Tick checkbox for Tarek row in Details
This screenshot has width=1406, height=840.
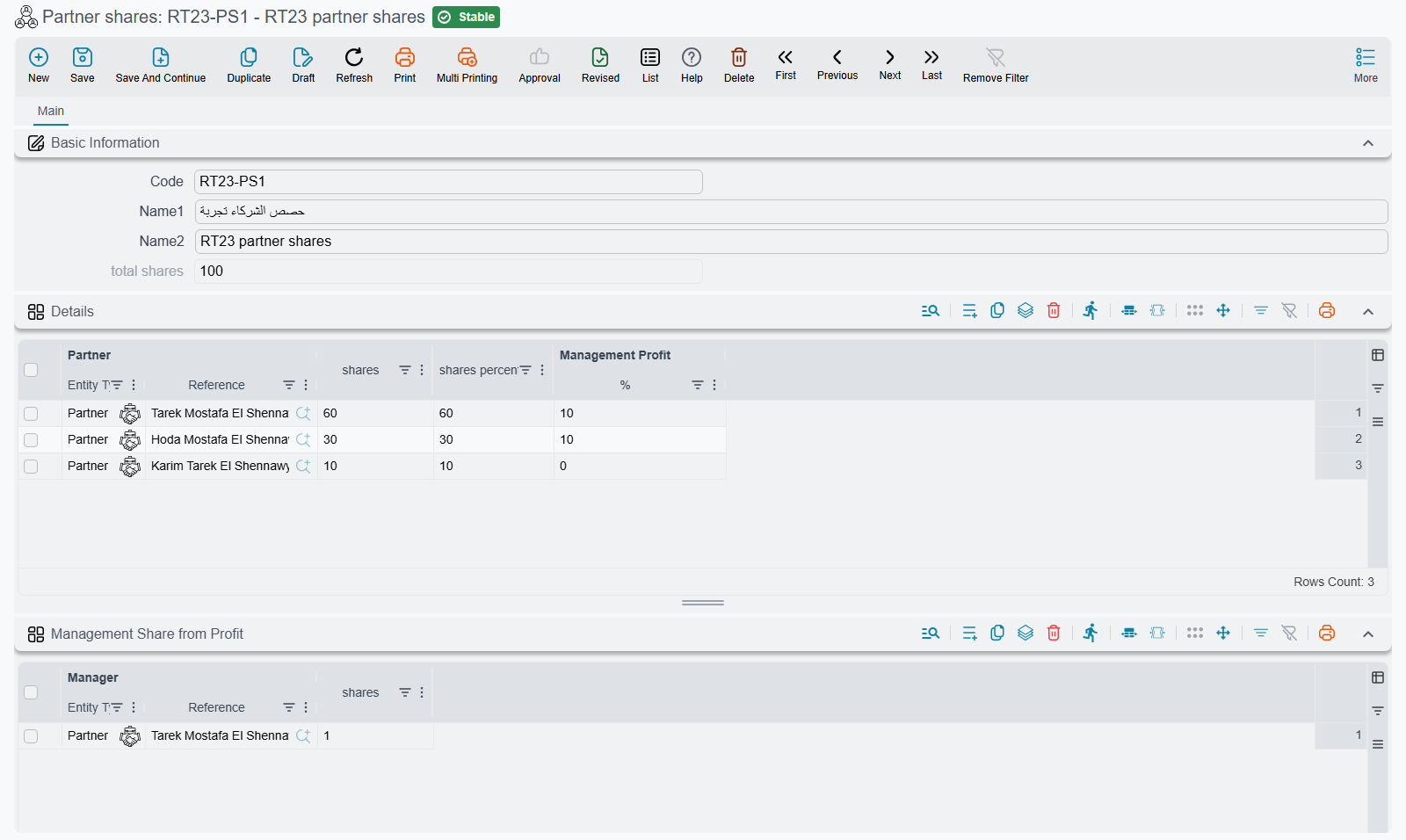click(31, 414)
